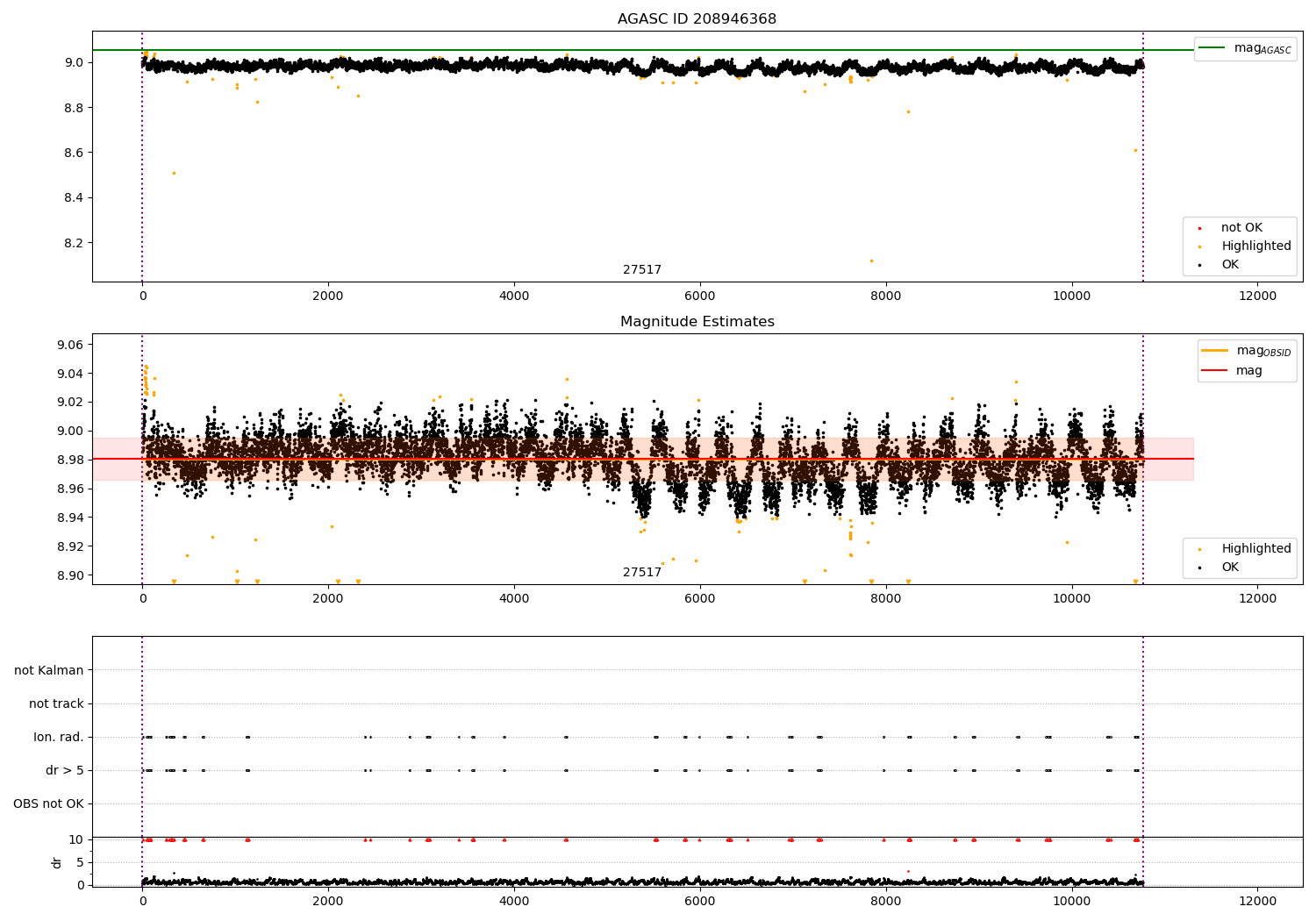This screenshot has height=921, width=1316.
Task: Click the 8.4 y-axis tick label
Action: (74, 197)
